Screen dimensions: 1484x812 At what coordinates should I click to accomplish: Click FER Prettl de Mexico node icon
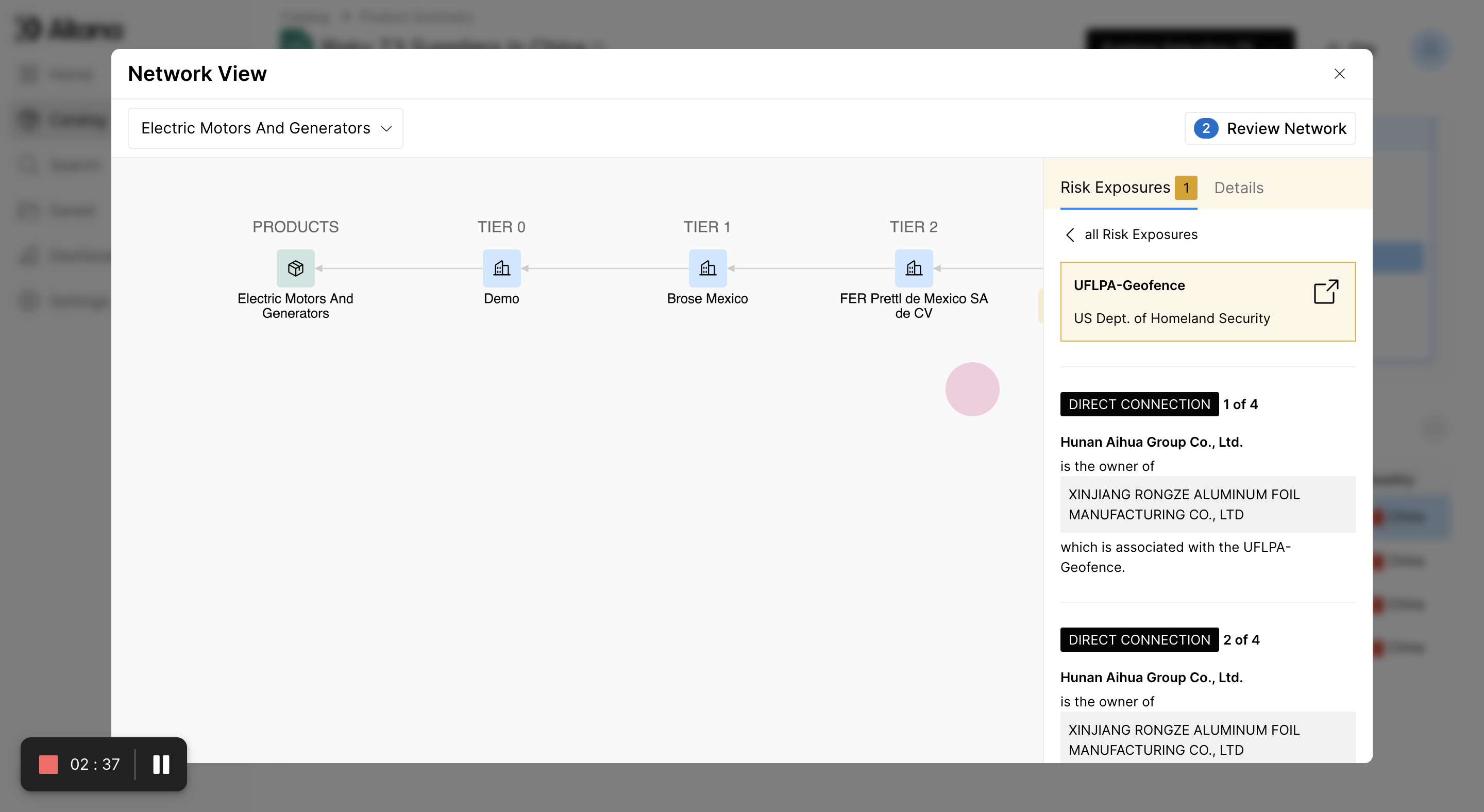[x=913, y=268]
